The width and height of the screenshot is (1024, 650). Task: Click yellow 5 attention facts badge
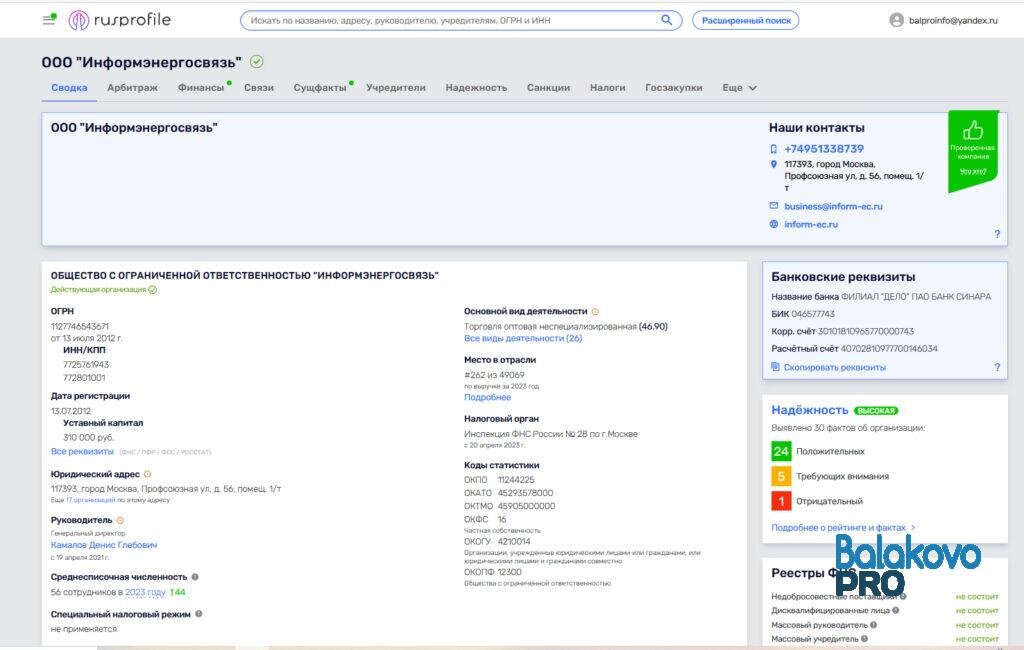click(x=781, y=476)
